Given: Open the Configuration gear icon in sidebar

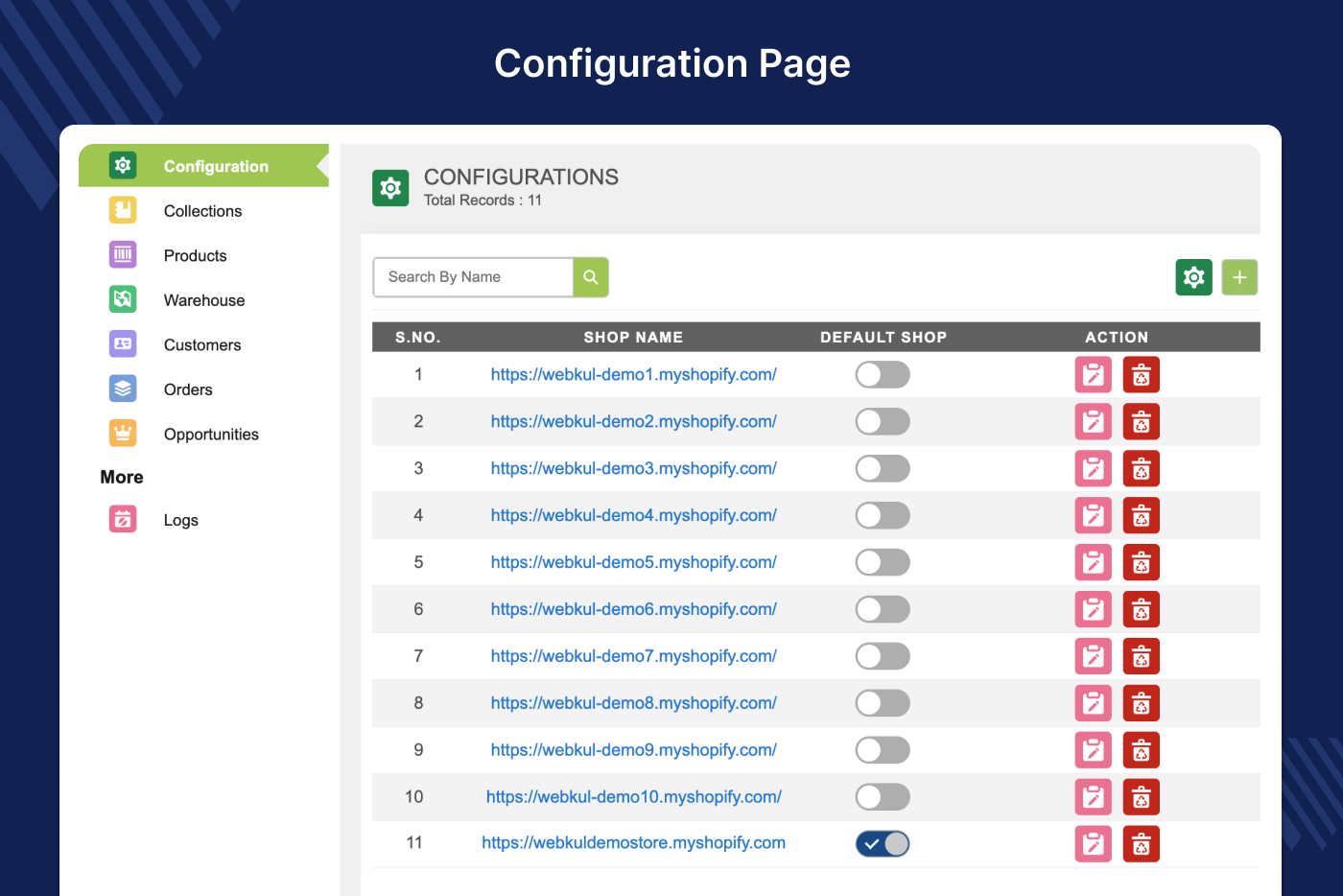Looking at the screenshot, I should click(123, 165).
